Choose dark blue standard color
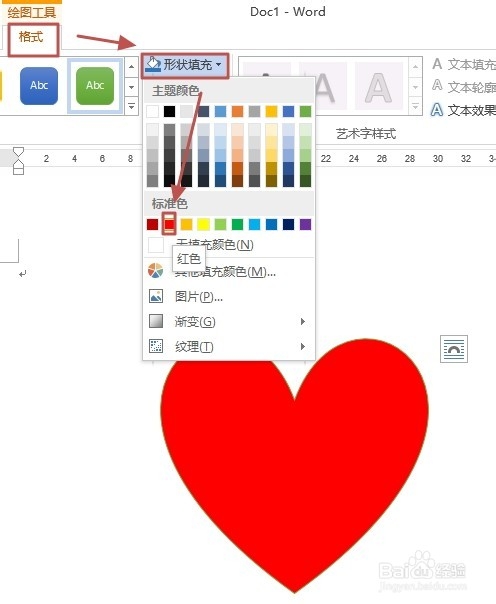This screenshot has height=604, width=496. click(288, 224)
